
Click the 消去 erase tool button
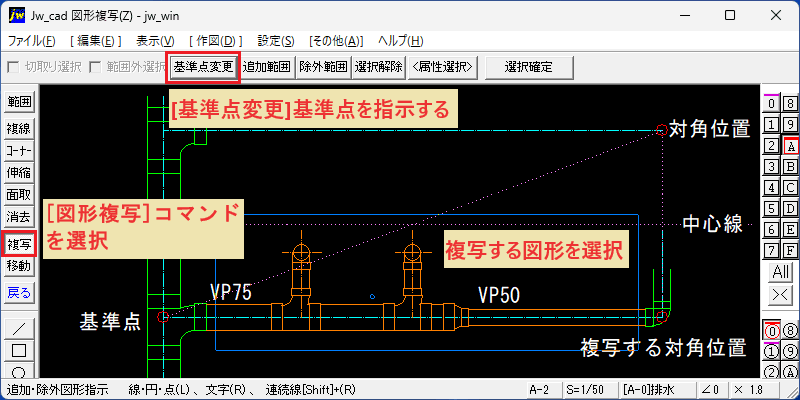coord(19,217)
